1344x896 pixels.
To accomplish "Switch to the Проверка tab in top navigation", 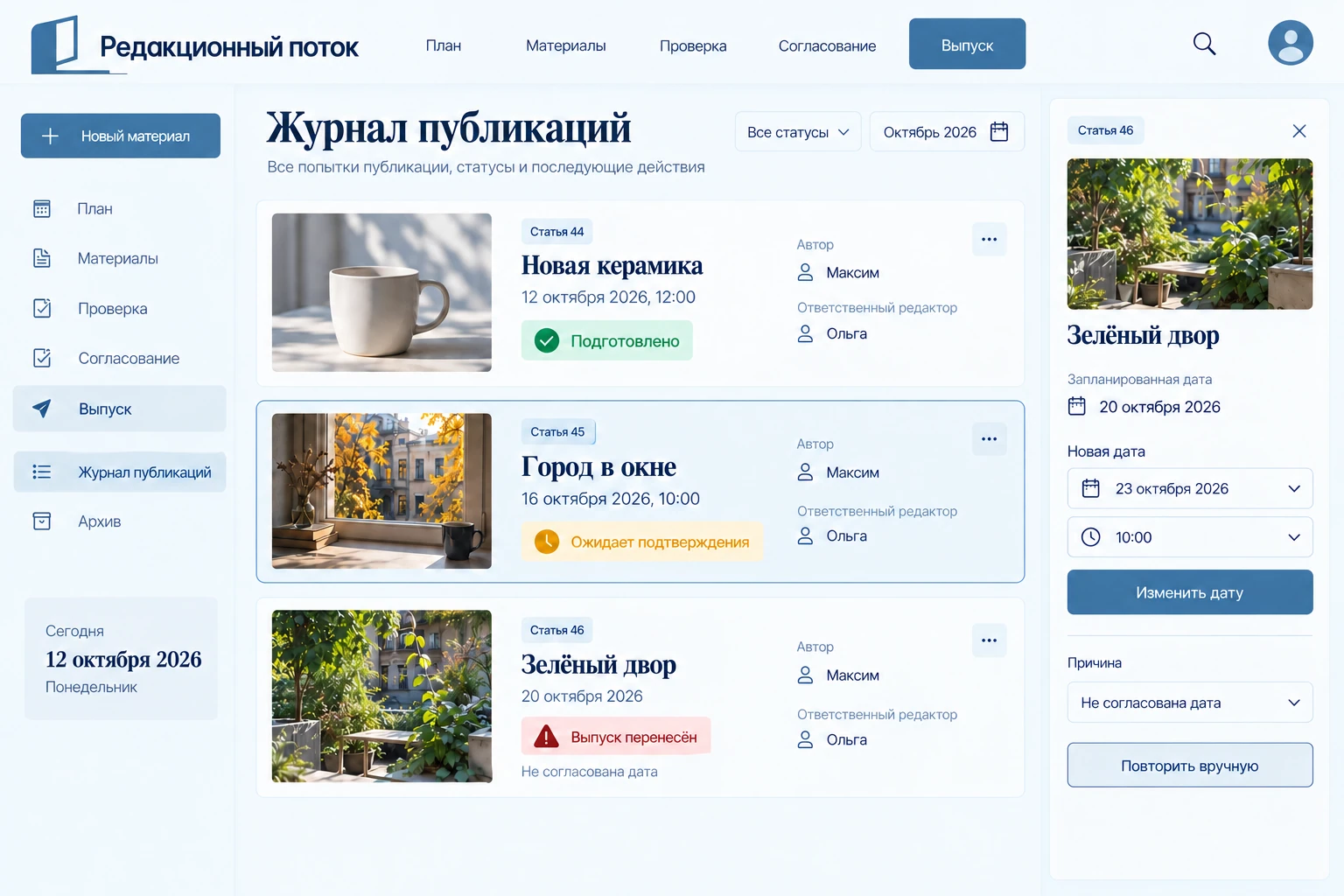I will 693,45.
